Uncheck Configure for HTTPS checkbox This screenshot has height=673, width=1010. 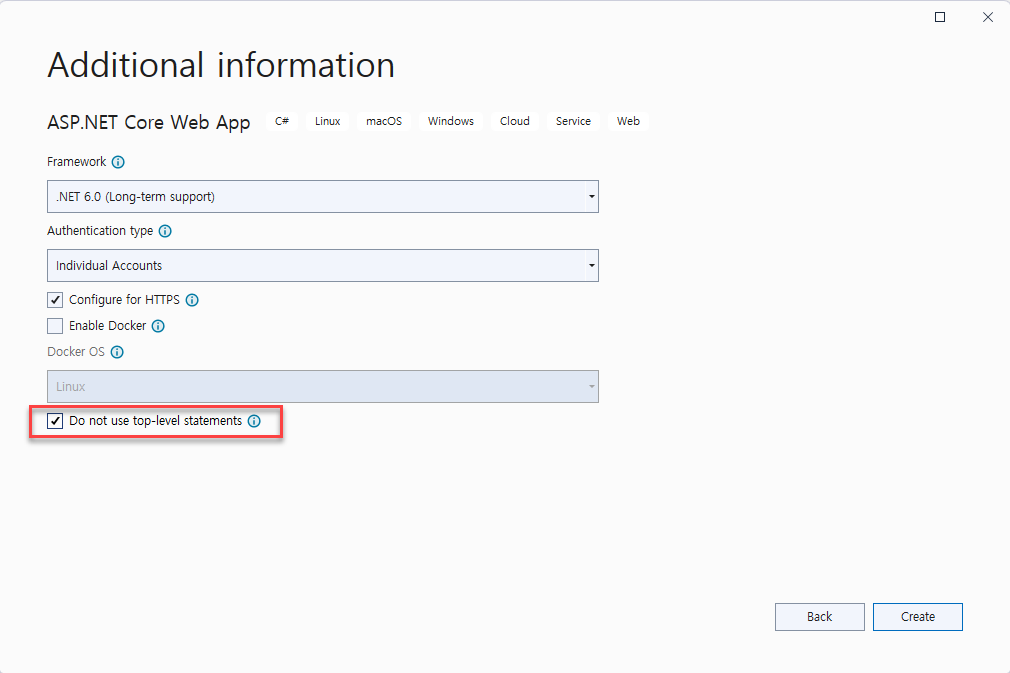pyautogui.click(x=55, y=300)
